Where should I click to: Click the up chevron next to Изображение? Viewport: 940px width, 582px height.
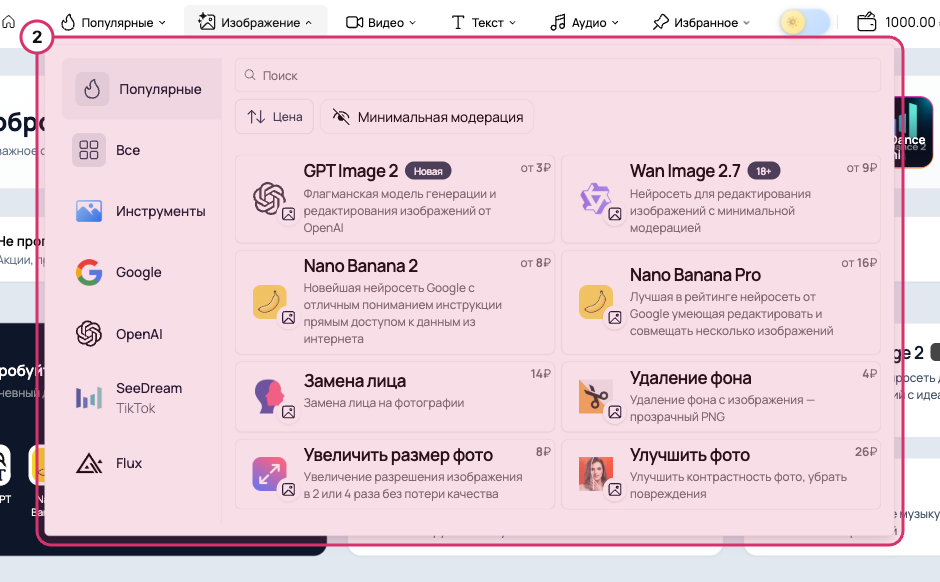(x=309, y=23)
